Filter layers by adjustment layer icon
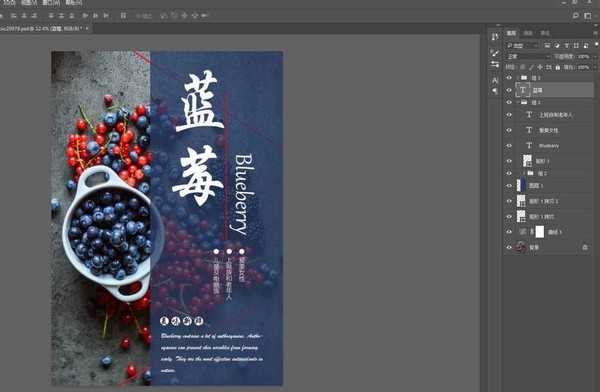 click(x=557, y=46)
